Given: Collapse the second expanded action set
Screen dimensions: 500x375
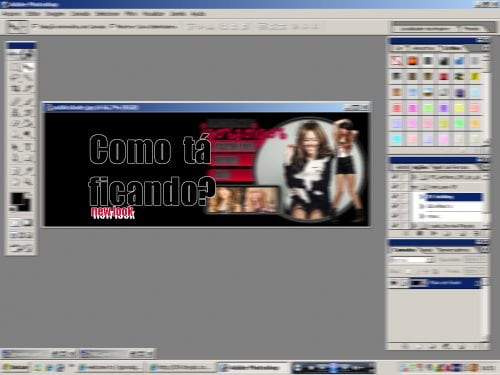Looking at the screenshot, I should (413, 187).
